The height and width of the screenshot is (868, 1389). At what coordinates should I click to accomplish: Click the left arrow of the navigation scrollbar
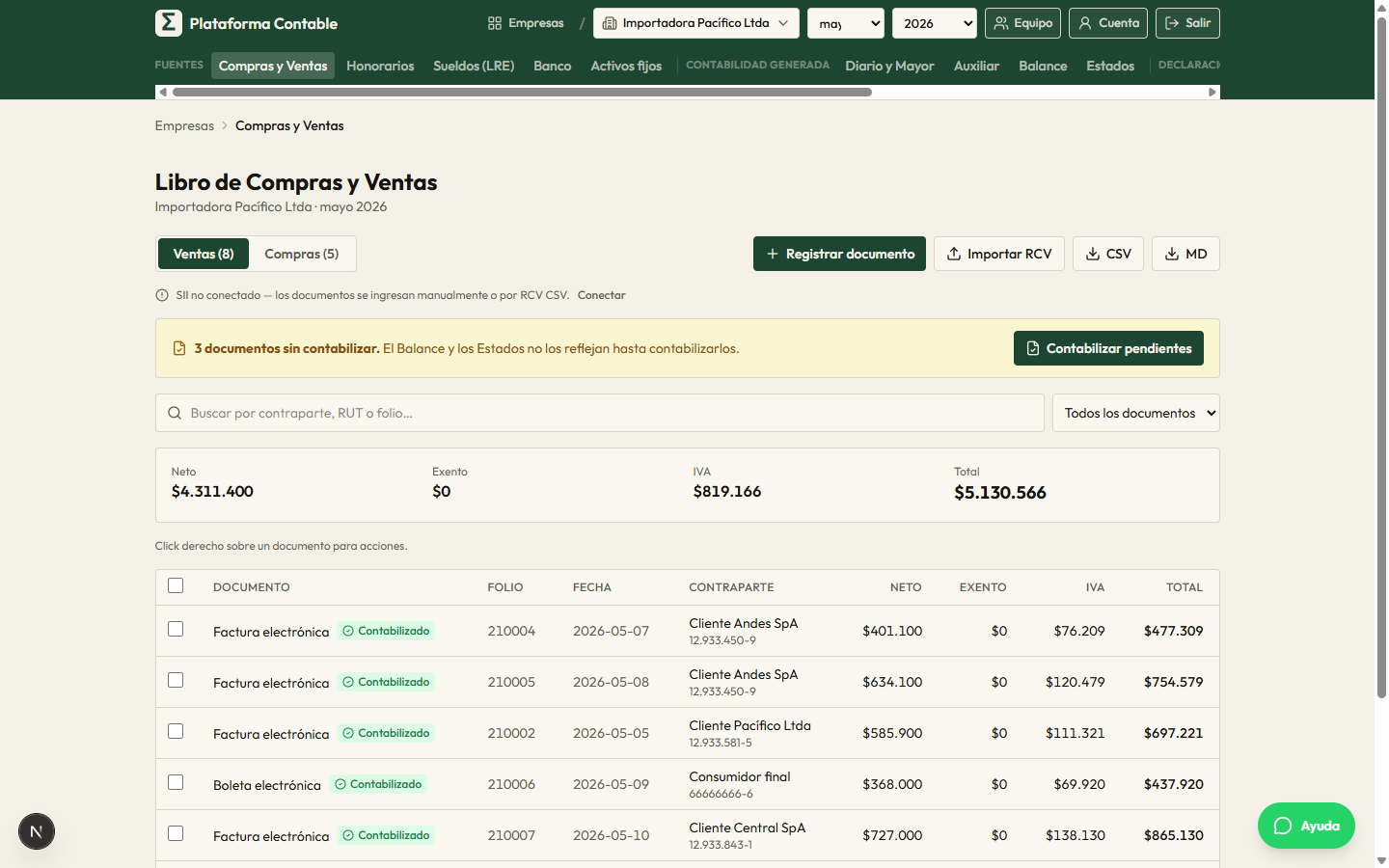point(163,92)
